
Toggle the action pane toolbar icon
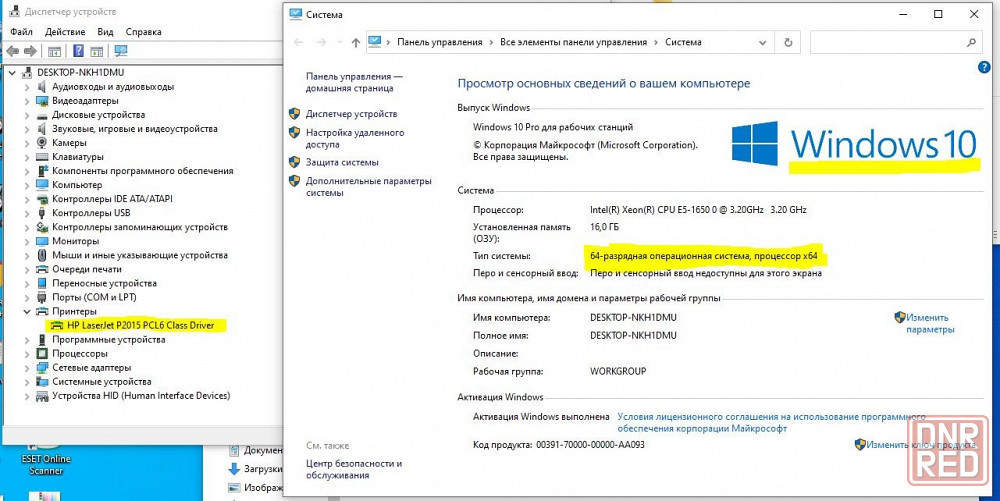[x=96, y=51]
